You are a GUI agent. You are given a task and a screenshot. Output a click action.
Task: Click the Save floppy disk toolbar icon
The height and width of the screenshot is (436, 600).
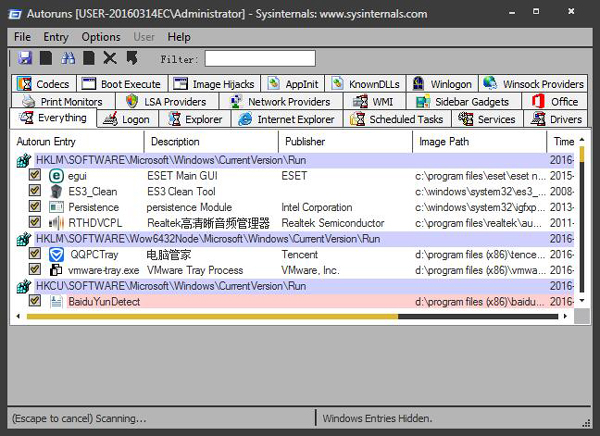[x=25, y=58]
